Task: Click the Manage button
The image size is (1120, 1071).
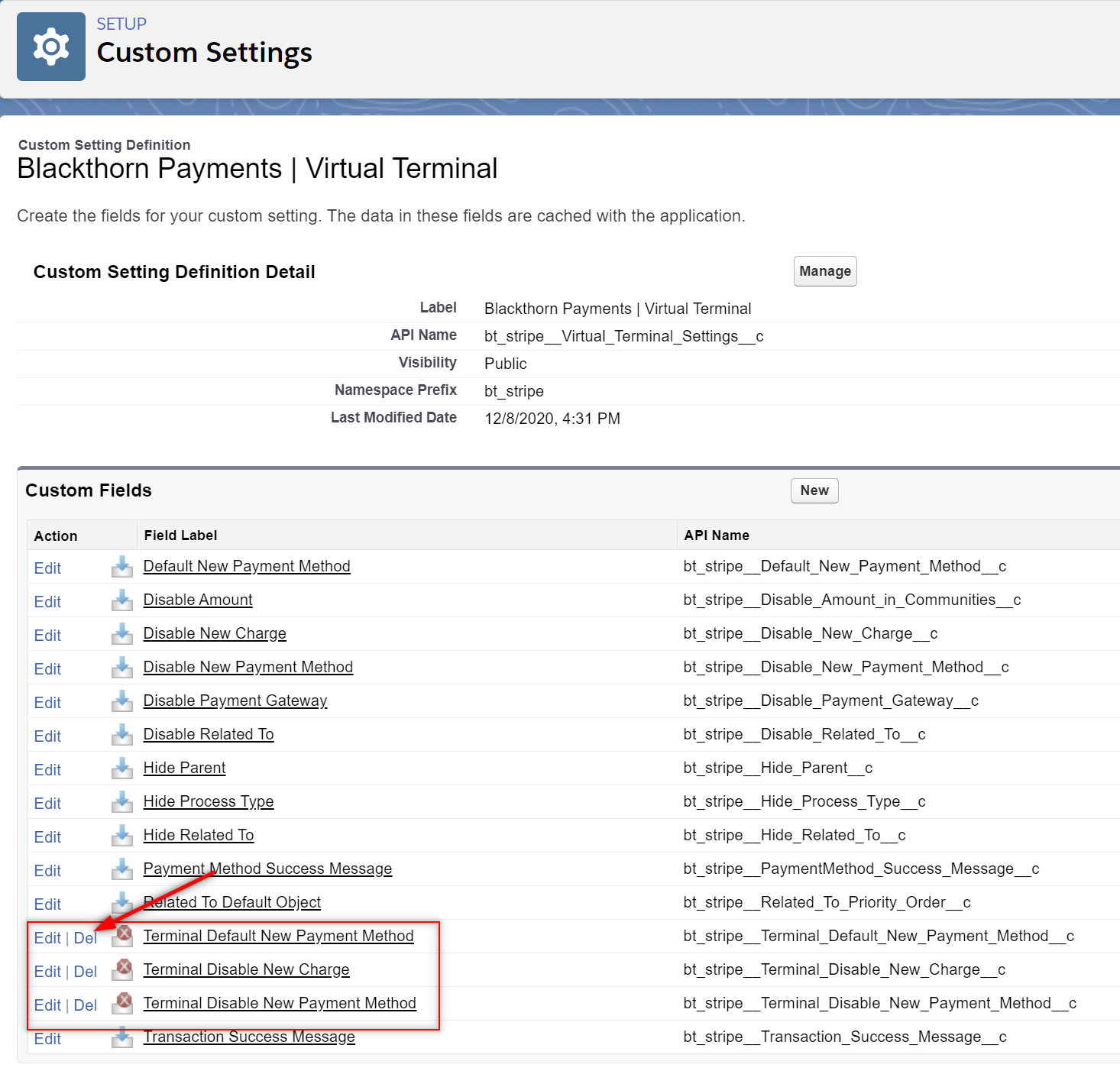Action: click(x=825, y=271)
